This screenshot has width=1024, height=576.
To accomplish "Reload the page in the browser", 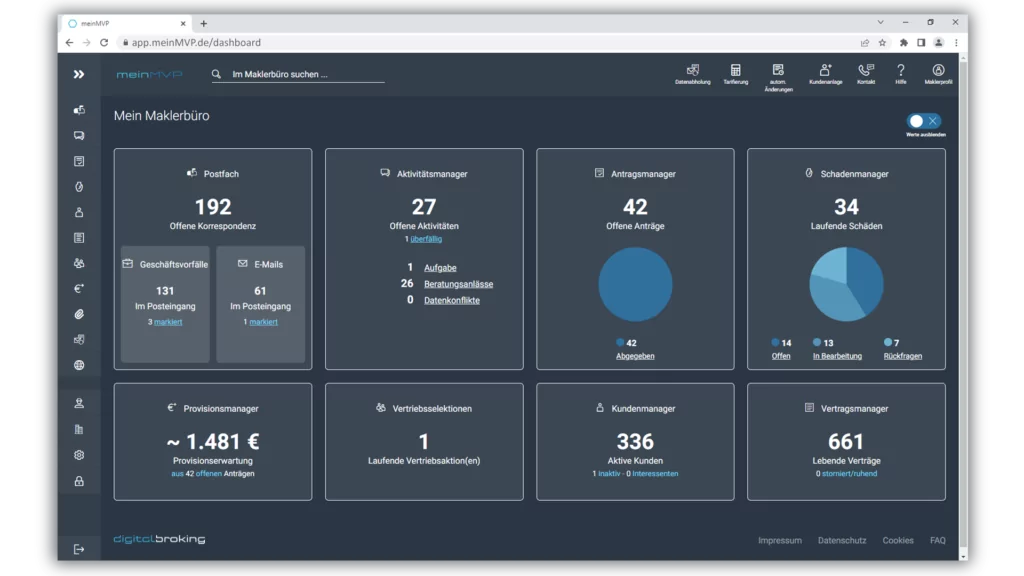I will click(104, 42).
